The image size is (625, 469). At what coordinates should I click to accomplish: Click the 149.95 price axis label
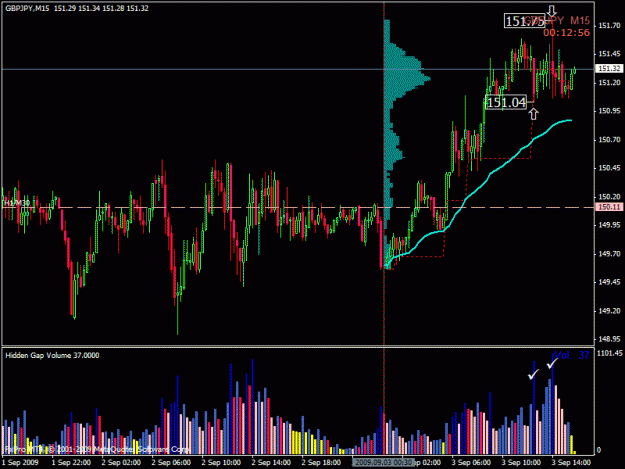(609, 225)
